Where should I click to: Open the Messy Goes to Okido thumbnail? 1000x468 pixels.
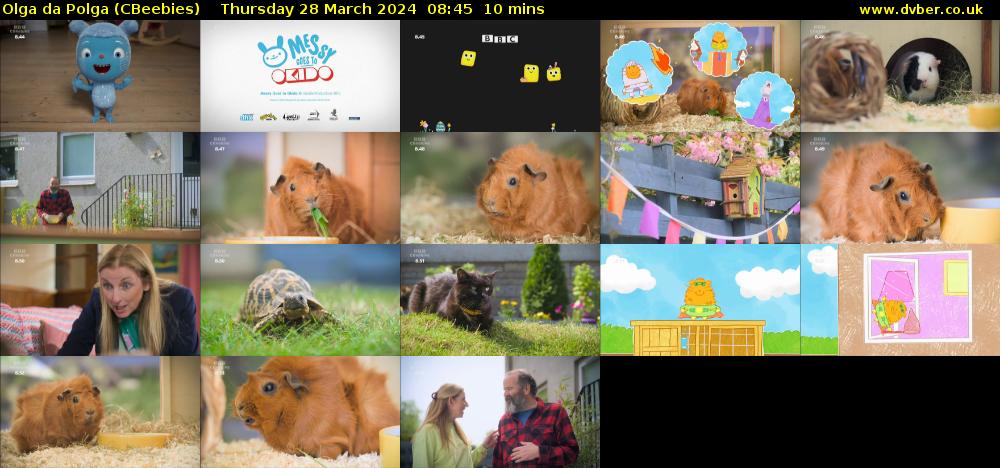[300, 75]
